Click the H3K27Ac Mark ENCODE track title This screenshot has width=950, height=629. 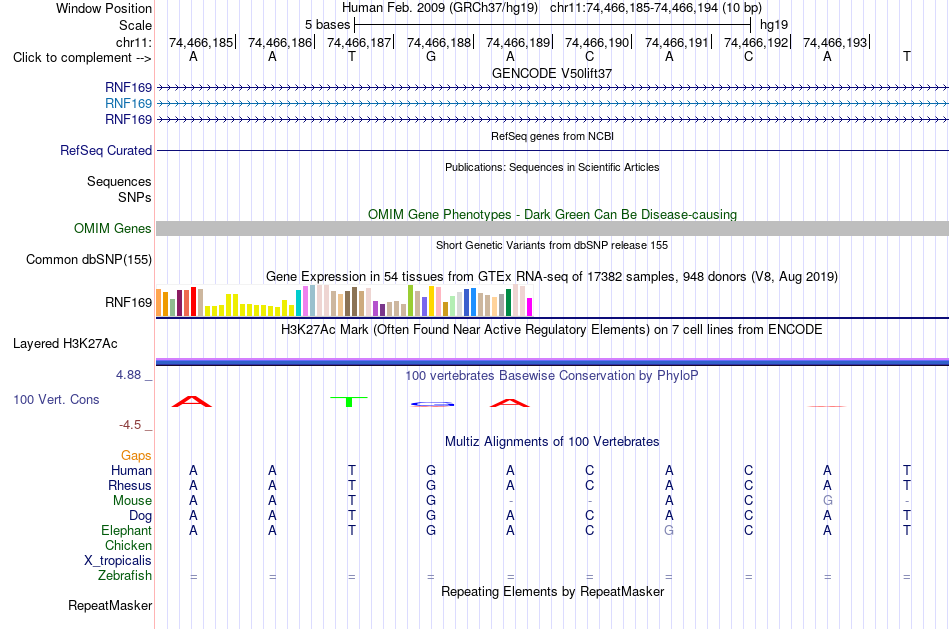click(552, 330)
